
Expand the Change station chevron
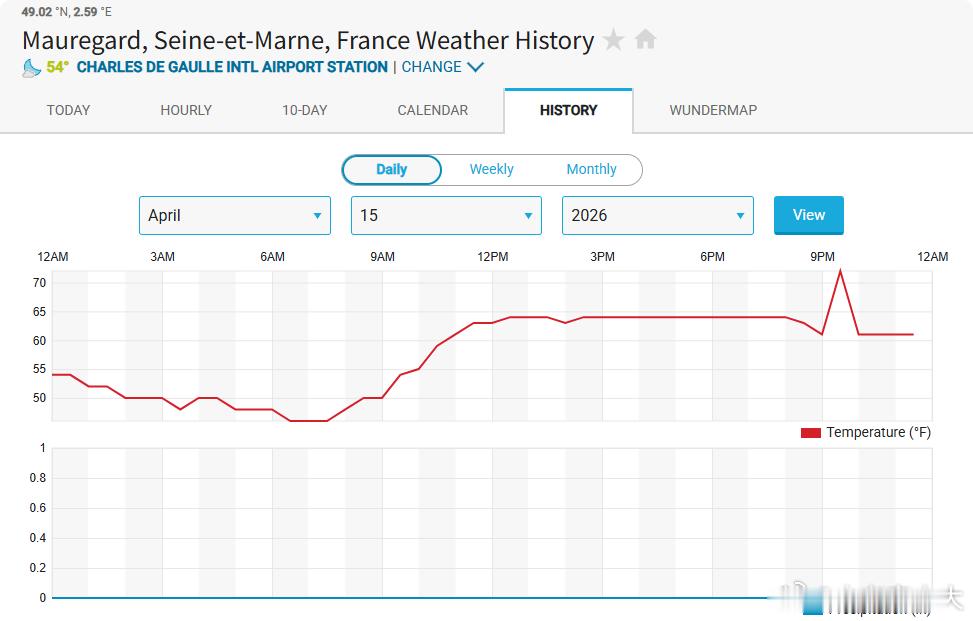[475, 68]
